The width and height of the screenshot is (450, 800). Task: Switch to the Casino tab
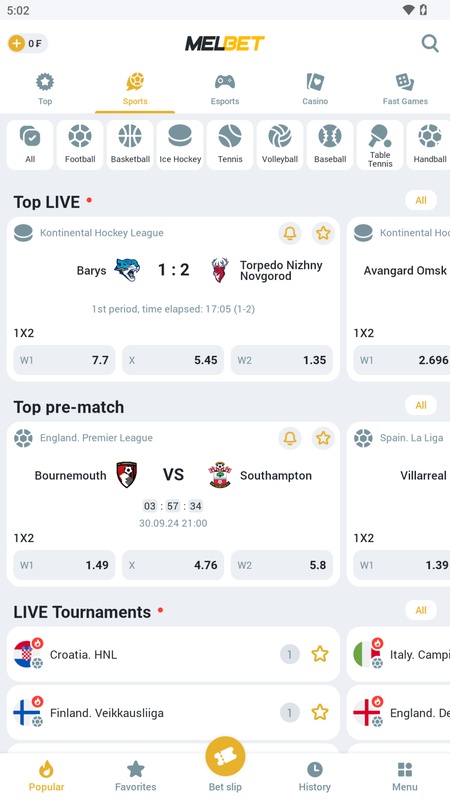coord(315,89)
